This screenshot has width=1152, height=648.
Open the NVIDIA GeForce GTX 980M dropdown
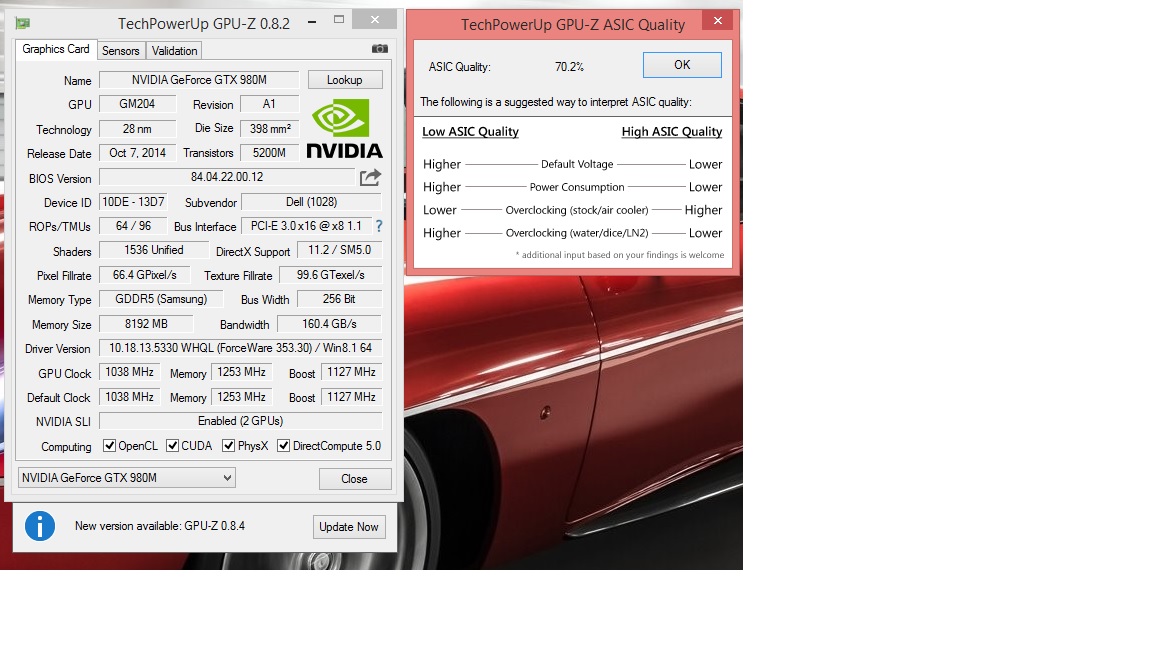click(126, 478)
